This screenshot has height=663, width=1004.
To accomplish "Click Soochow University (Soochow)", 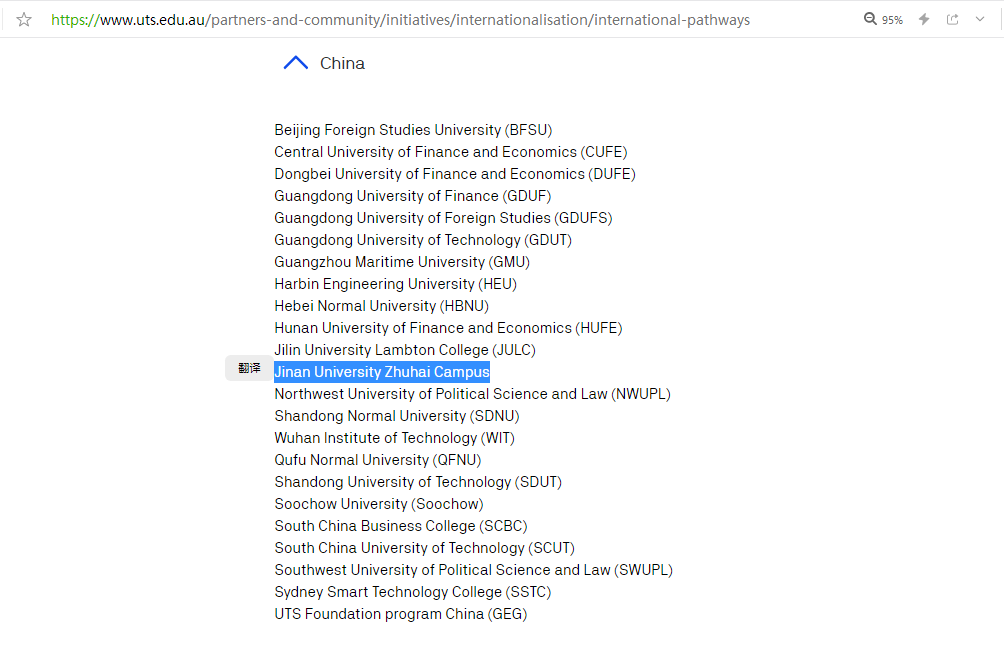I will pos(379,504).
